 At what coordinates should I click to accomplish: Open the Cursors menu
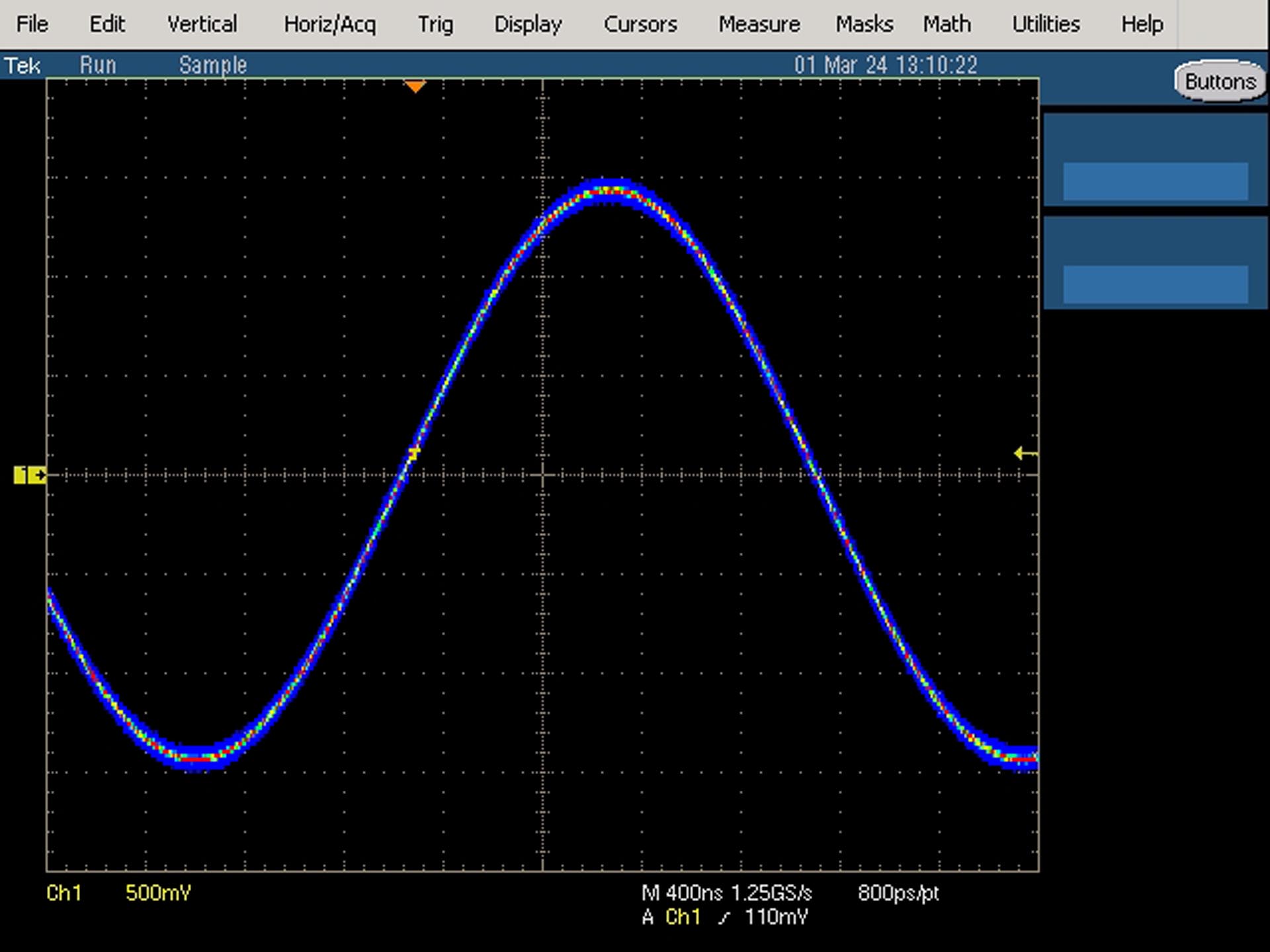click(x=640, y=24)
